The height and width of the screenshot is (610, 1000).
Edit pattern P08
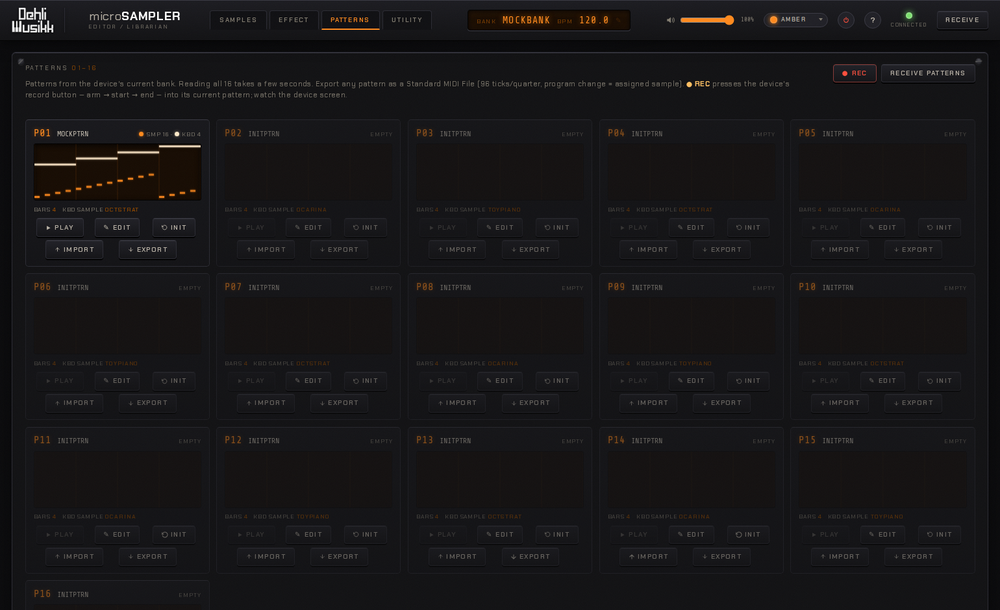point(499,380)
